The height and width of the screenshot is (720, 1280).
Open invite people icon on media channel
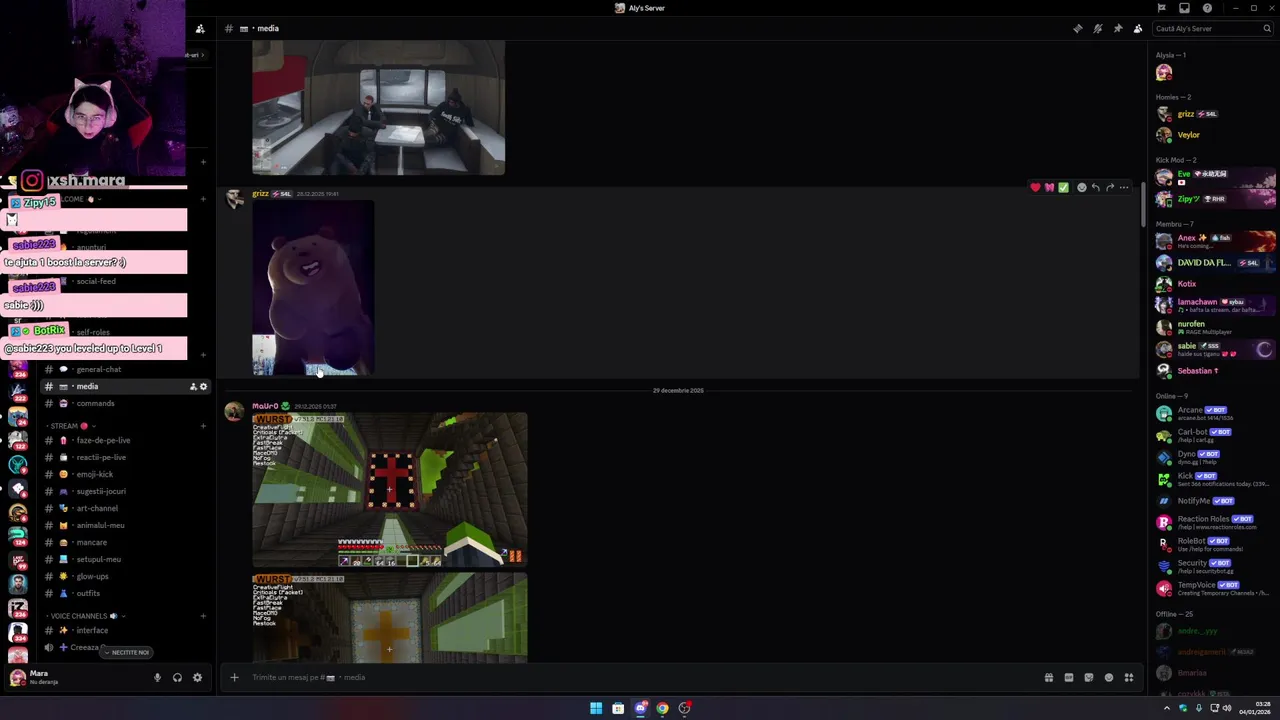pyautogui.click(x=193, y=387)
